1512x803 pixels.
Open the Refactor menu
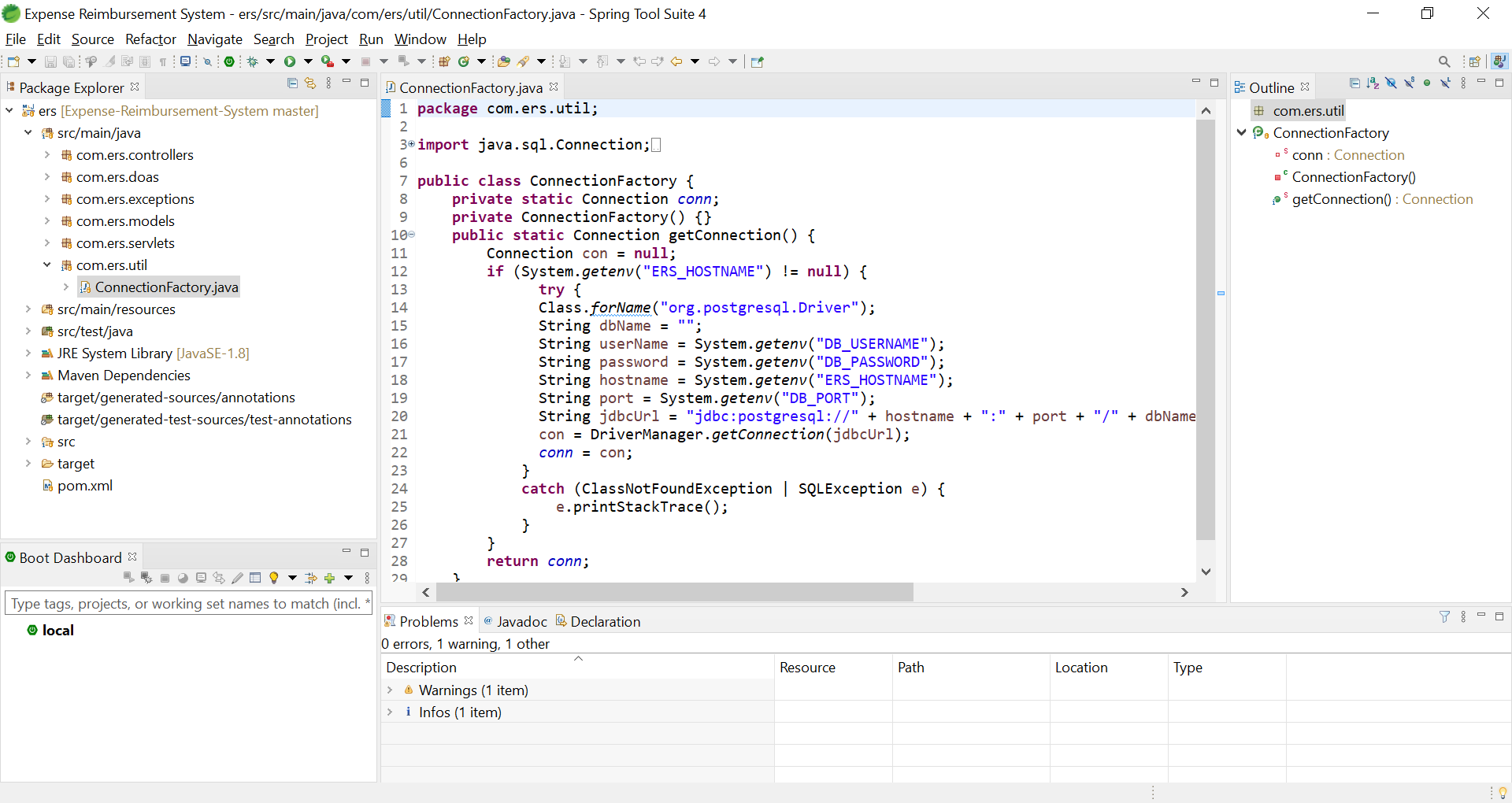[150, 39]
